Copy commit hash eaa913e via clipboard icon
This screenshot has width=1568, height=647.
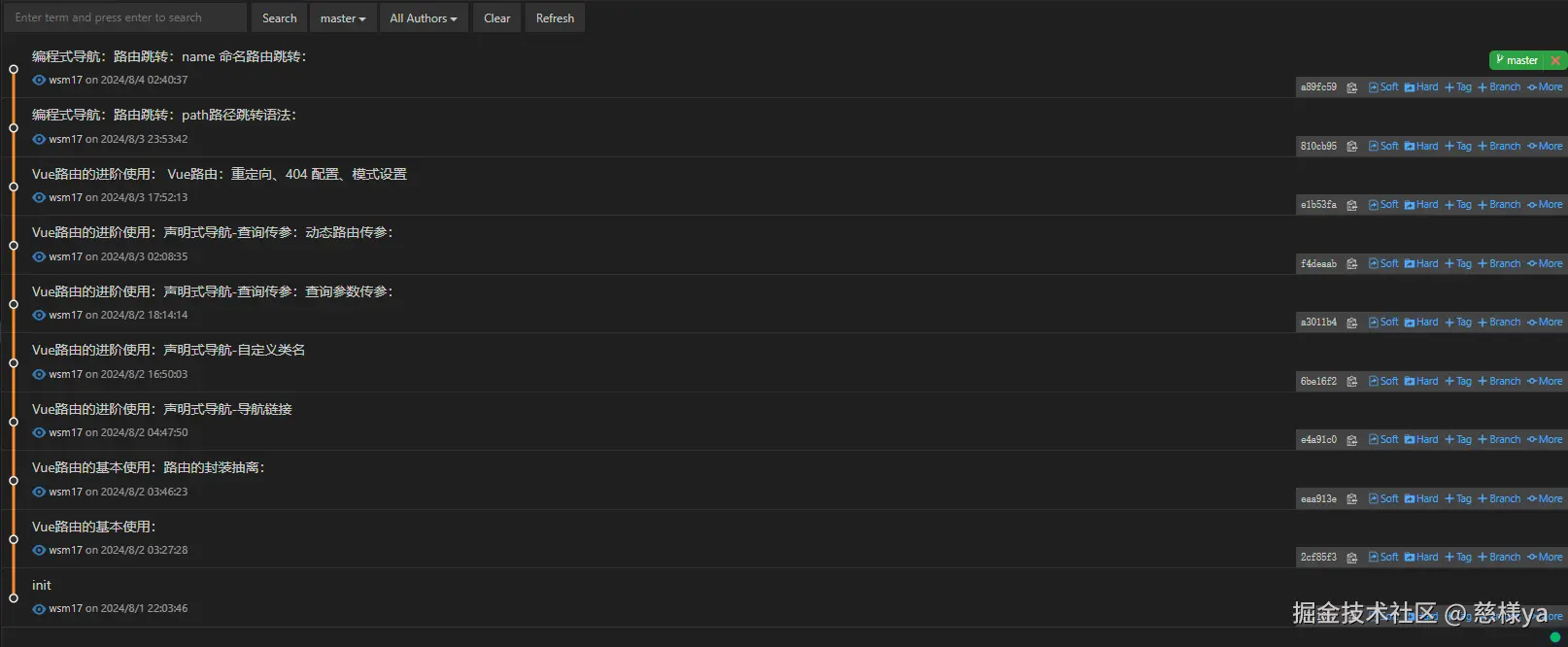tap(1351, 499)
